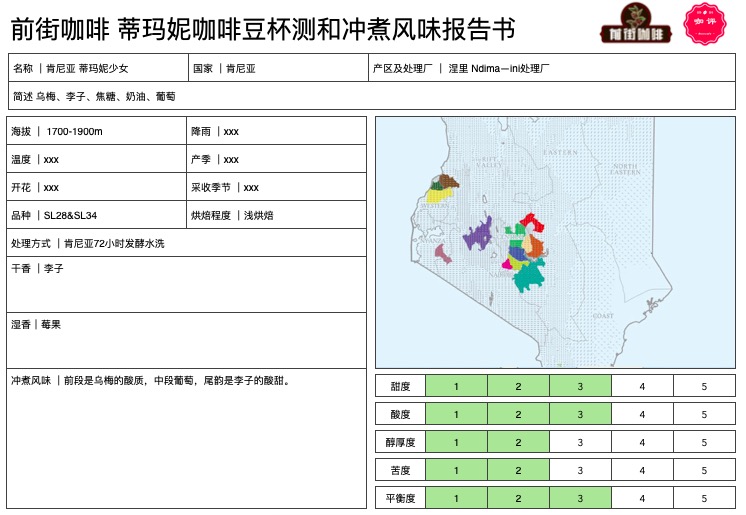Click score 4 in the 酸度 row
The height and width of the screenshot is (515, 746).
click(642, 414)
